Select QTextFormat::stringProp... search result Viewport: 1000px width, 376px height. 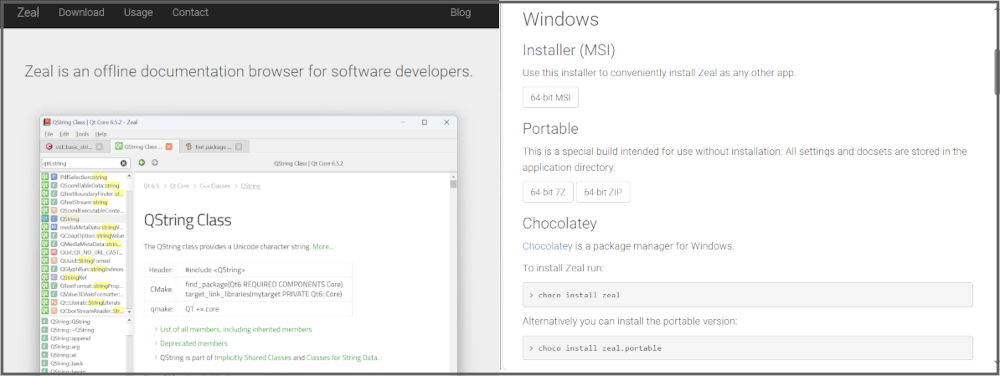tap(84, 286)
